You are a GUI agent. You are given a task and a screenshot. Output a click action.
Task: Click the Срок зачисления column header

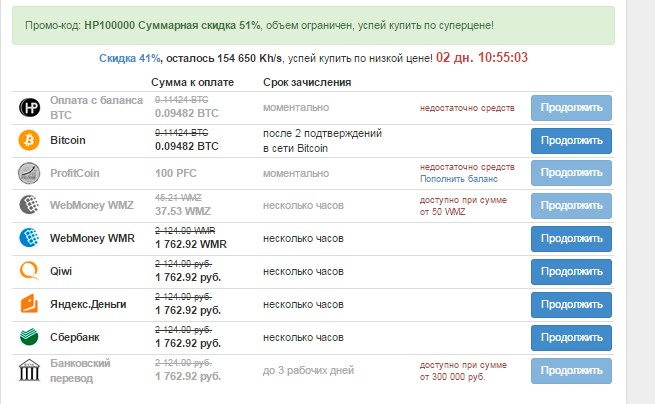click(x=307, y=82)
